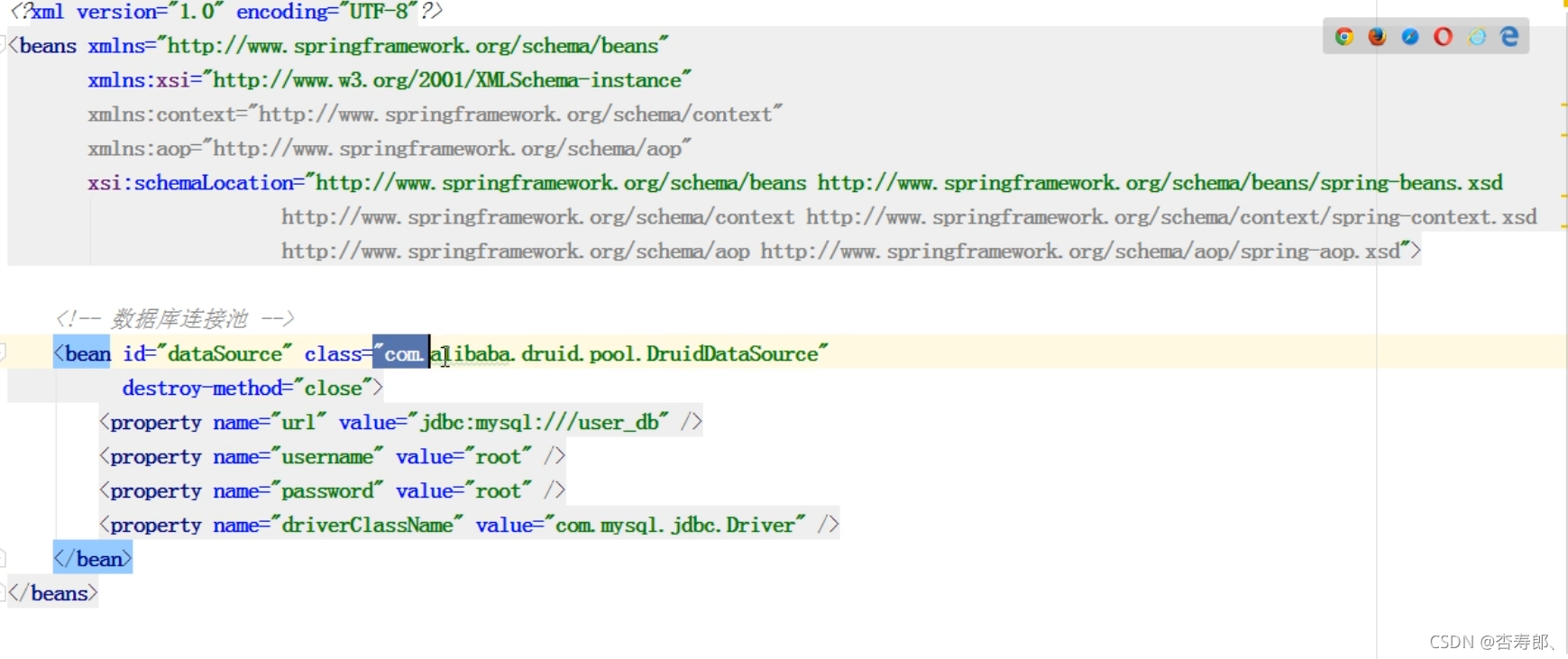Click the closing </bean> tag
Image resolution: width=1568 pixels, height=659 pixels.
coord(93,559)
